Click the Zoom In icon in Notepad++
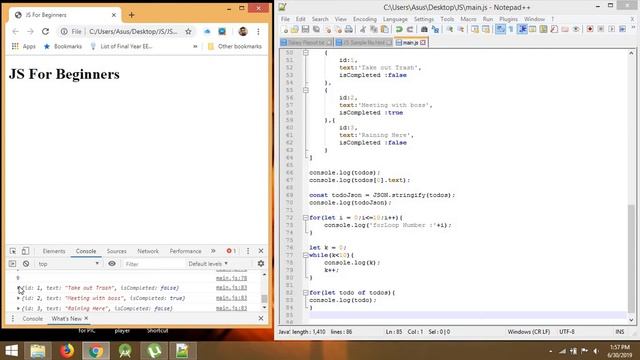This screenshot has width=640, height=360. [x=449, y=29]
